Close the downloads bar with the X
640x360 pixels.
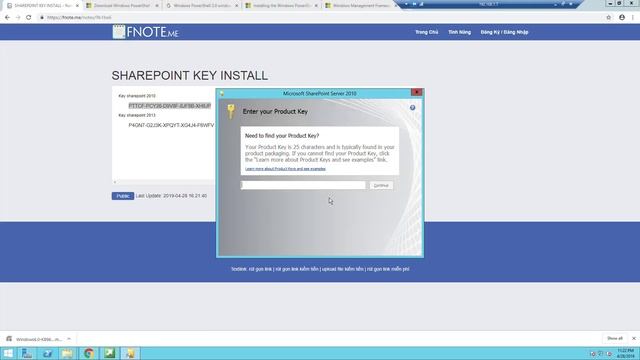point(634,338)
